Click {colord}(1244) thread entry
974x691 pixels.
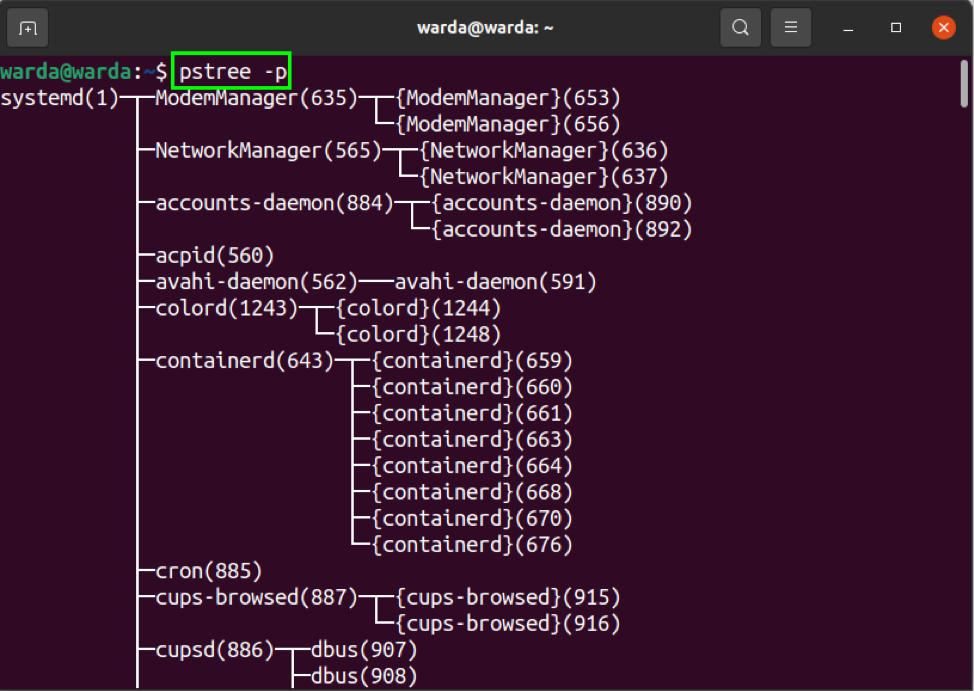tap(418, 308)
